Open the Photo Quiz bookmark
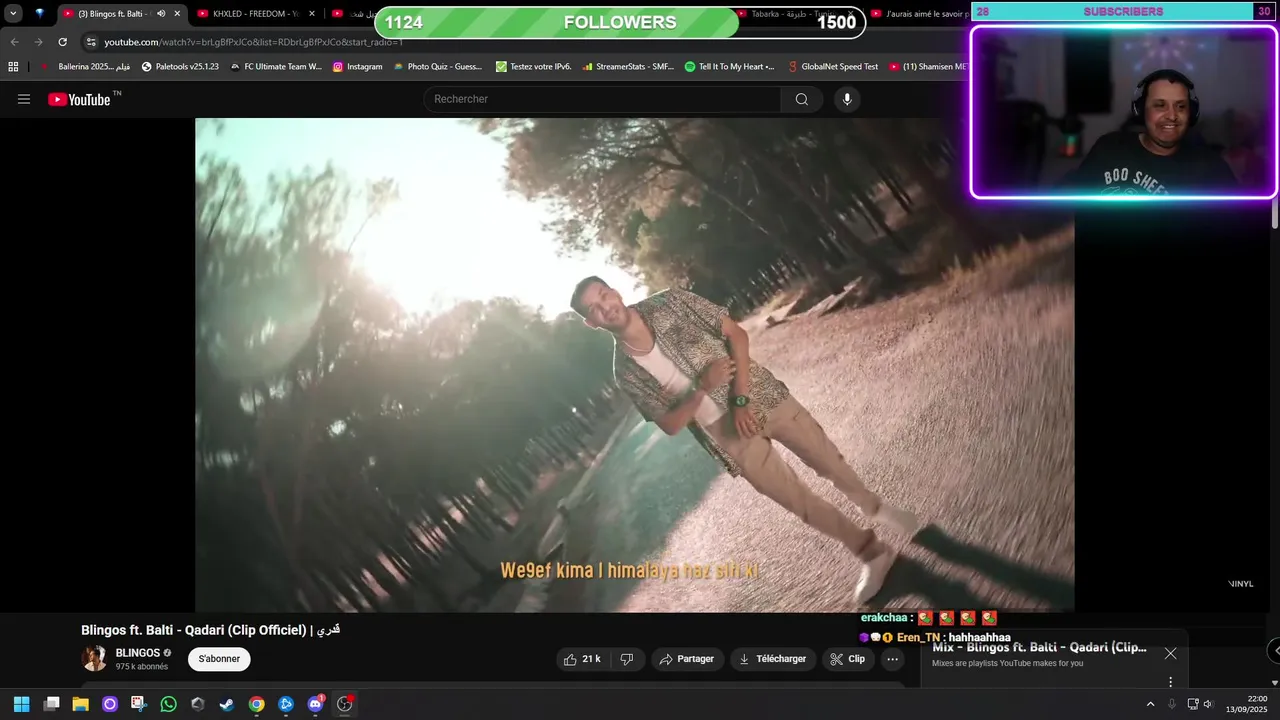 pyautogui.click(x=438, y=67)
